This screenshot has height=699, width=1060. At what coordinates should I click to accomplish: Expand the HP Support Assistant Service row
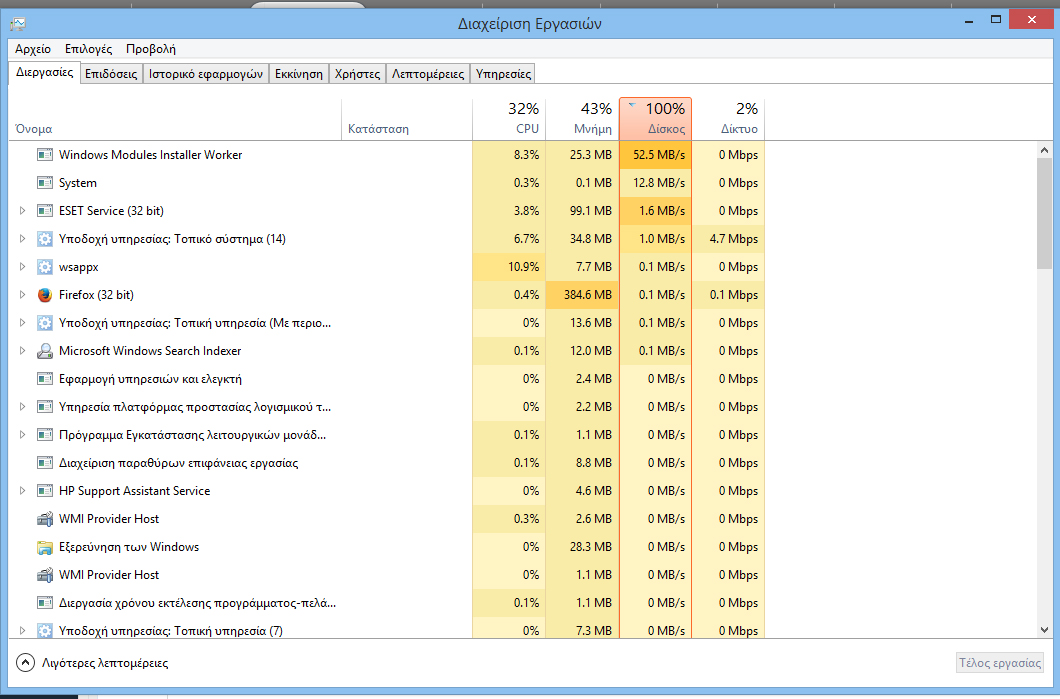pos(22,491)
